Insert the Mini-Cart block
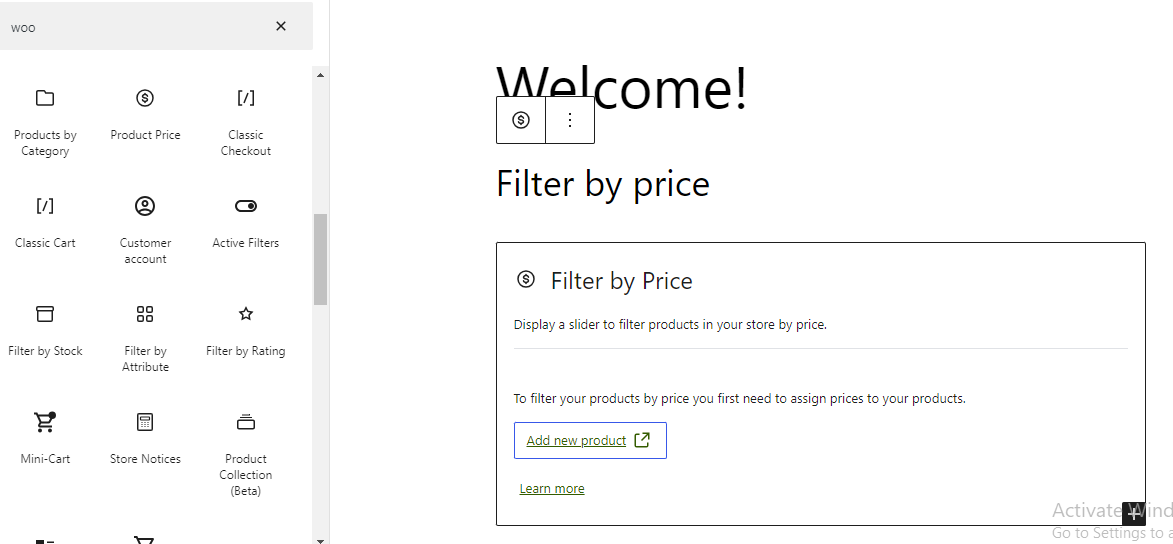The image size is (1173, 544). click(x=45, y=438)
